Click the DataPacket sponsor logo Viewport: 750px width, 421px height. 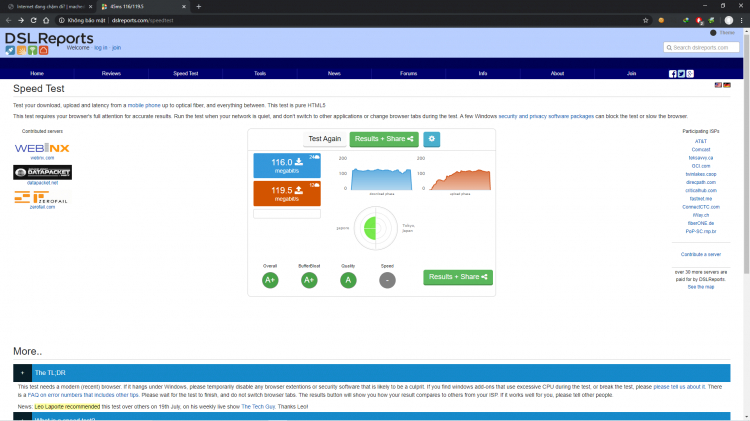[43, 172]
